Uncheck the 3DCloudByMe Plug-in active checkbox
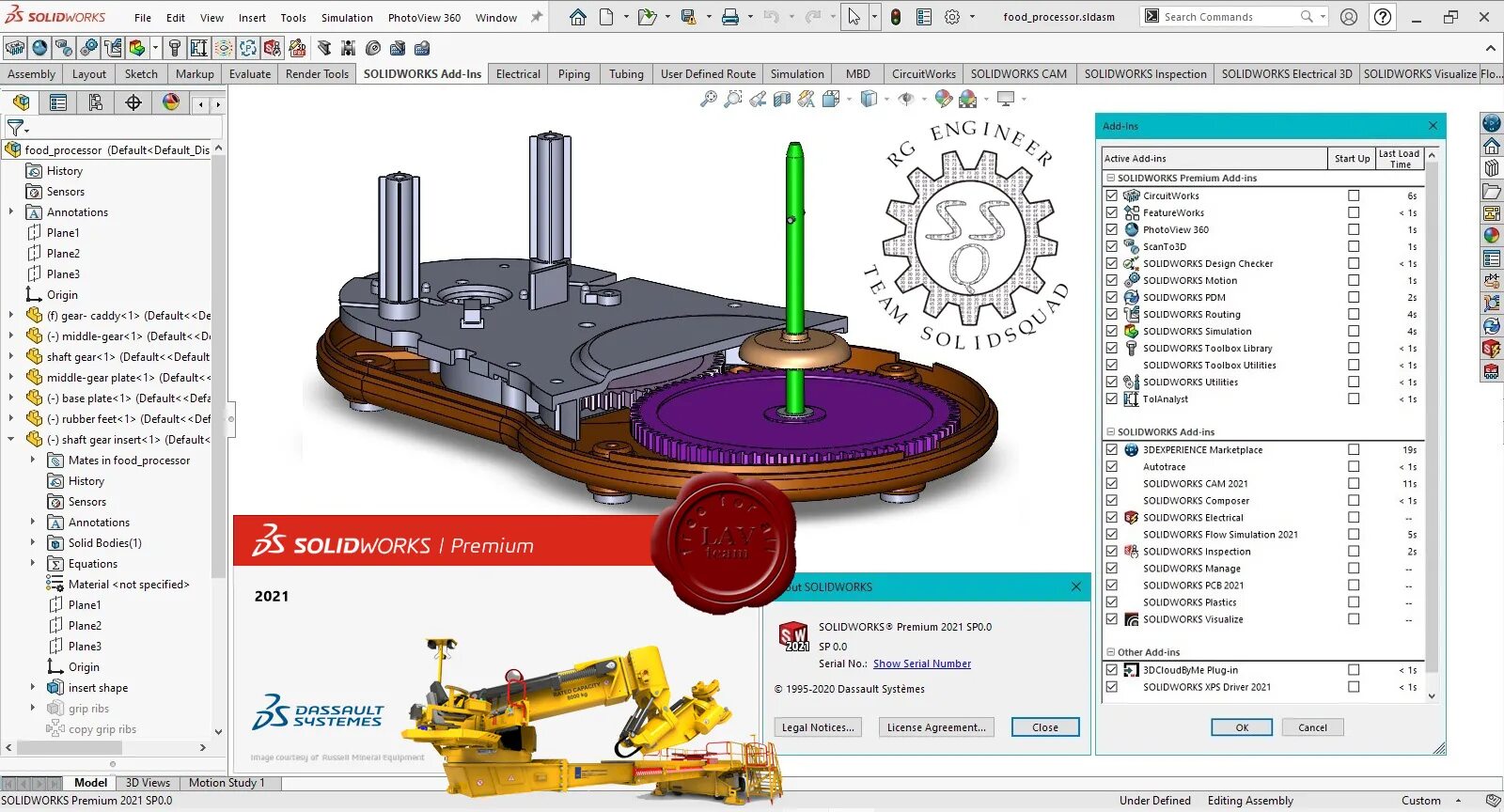The width and height of the screenshot is (1504, 812). [1112, 670]
